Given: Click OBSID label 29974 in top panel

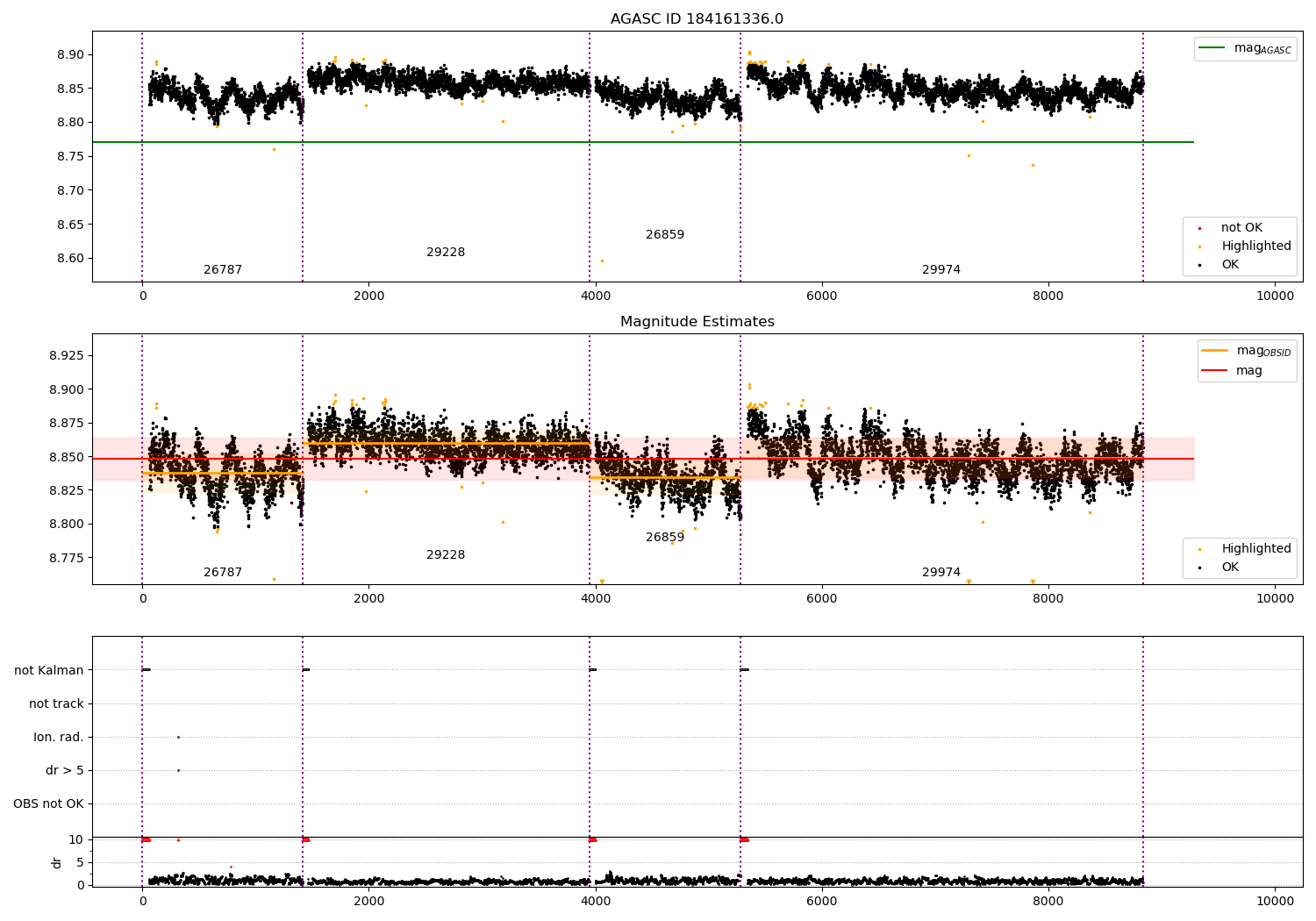Looking at the screenshot, I should pos(941,270).
